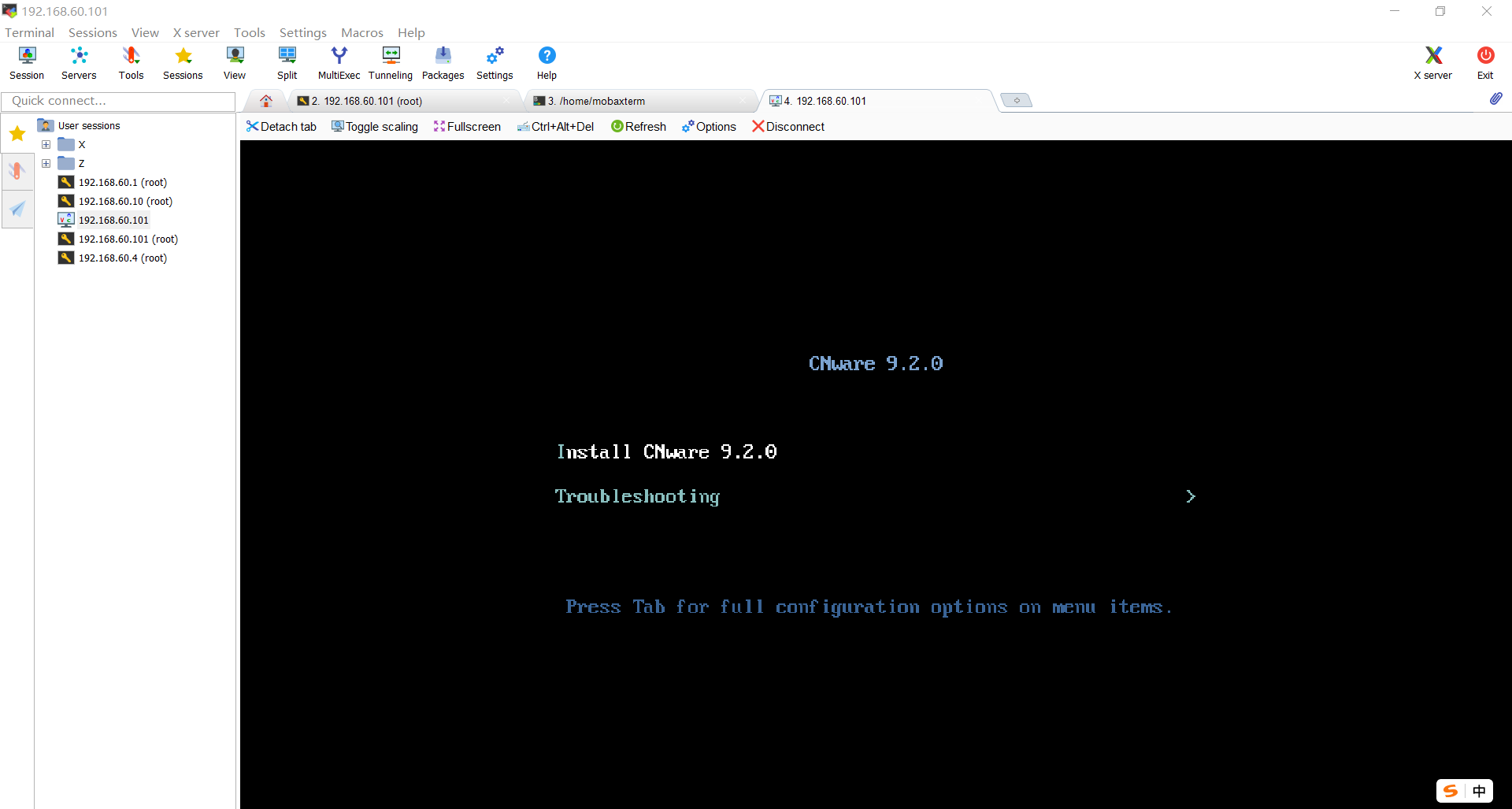The height and width of the screenshot is (809, 1512).
Task: Expand the X folder in sessions tree
Action: [46, 144]
